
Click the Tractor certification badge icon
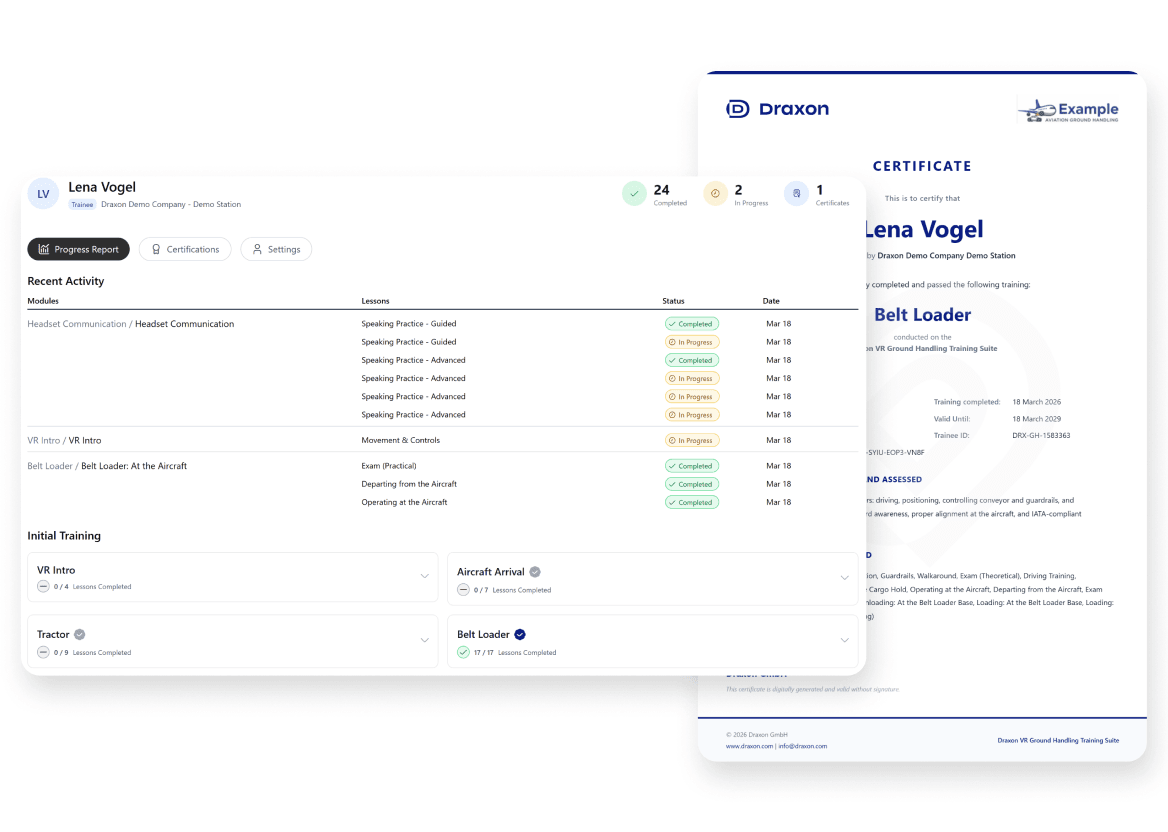(x=80, y=634)
